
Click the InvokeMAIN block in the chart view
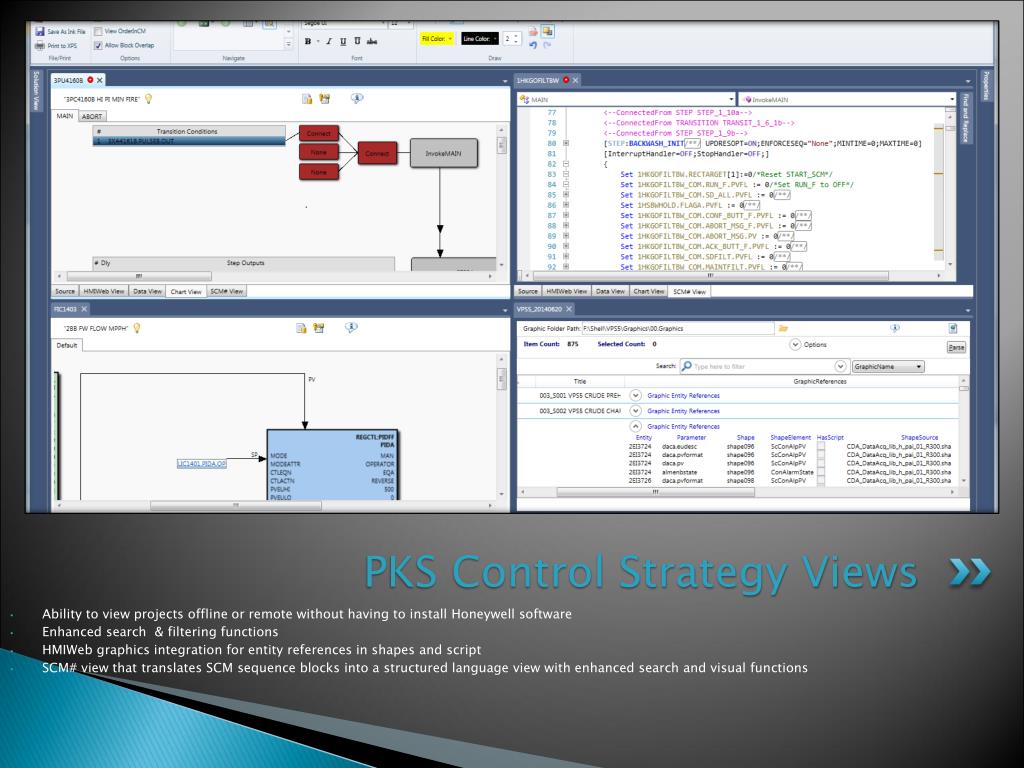pyautogui.click(x=444, y=153)
